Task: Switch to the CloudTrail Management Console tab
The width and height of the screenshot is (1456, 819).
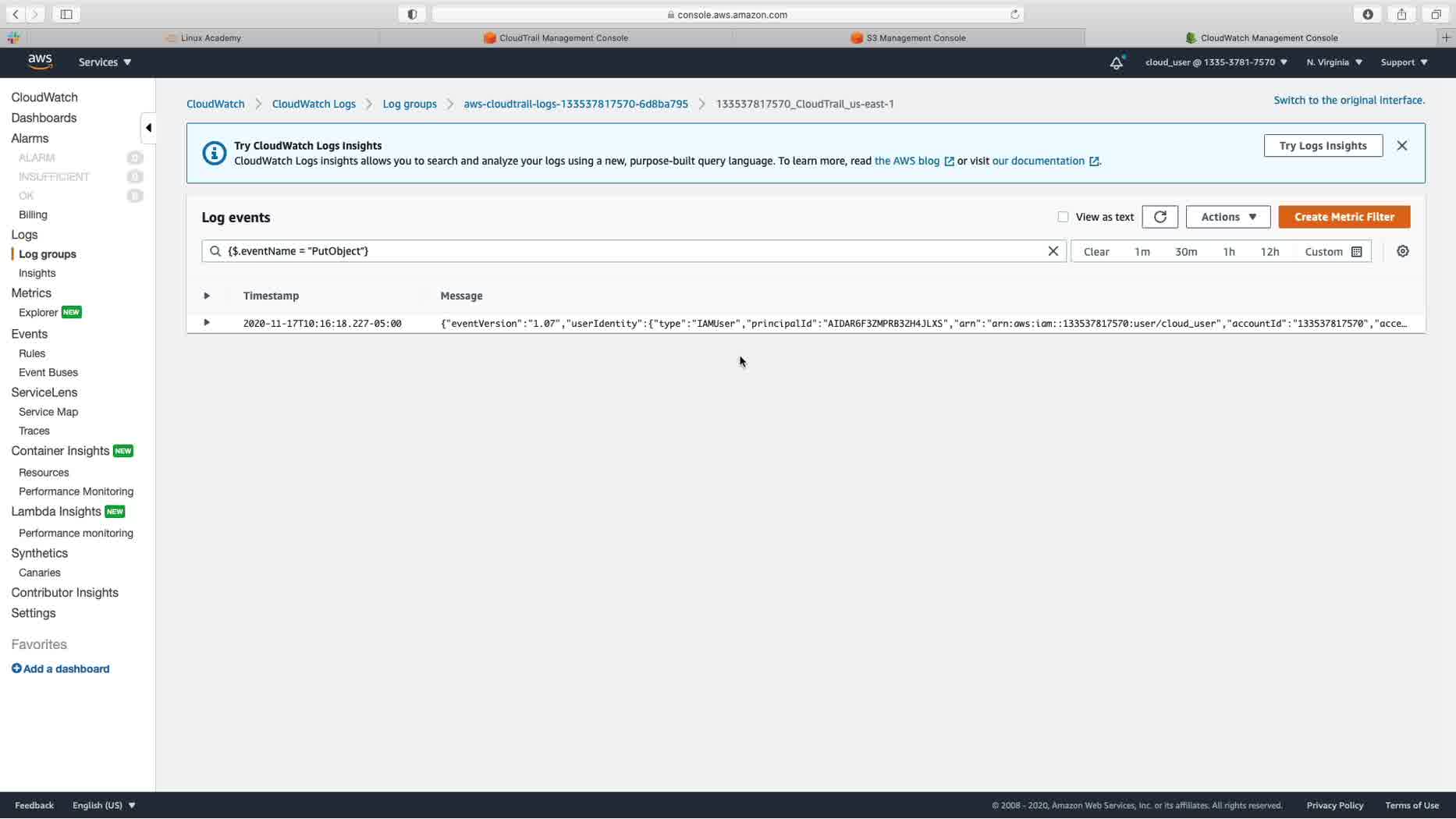Action: pyautogui.click(x=556, y=37)
